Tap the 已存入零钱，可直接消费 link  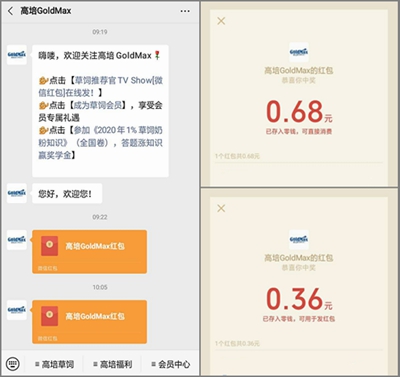pyautogui.click(x=299, y=131)
